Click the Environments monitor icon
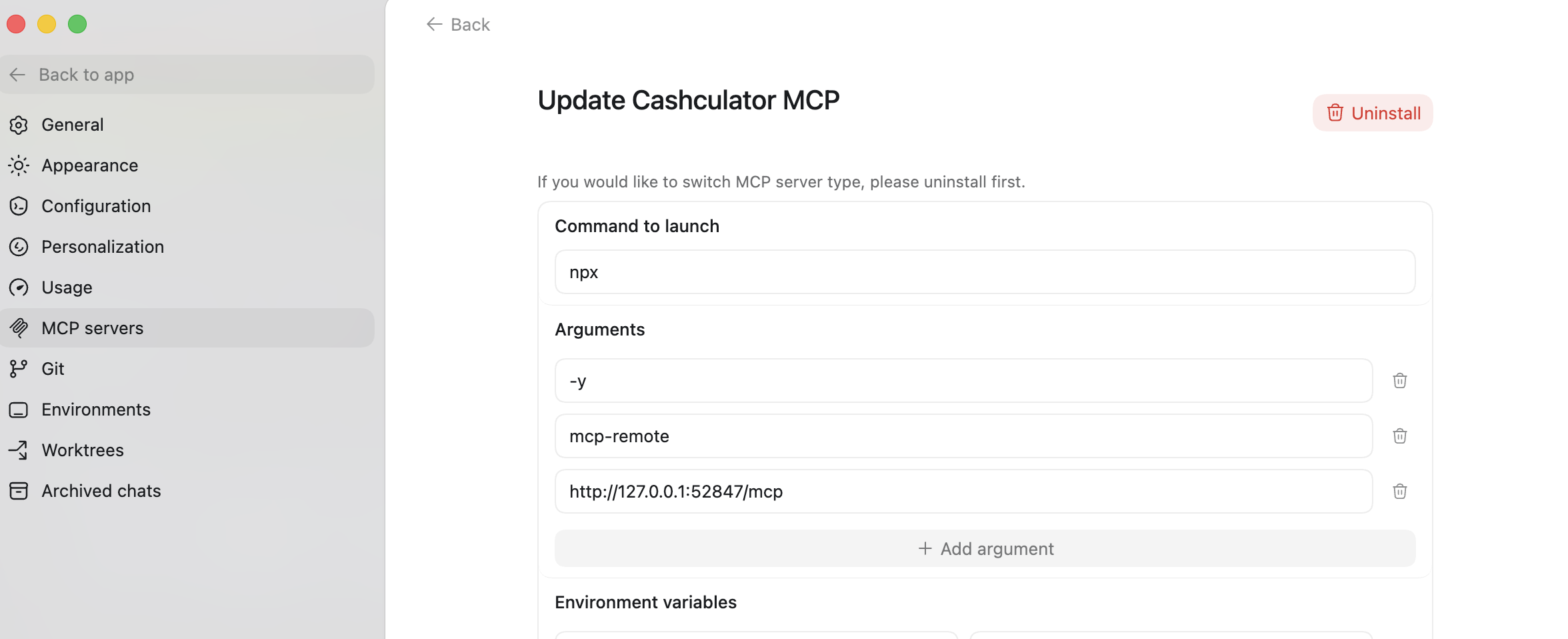 [19, 410]
